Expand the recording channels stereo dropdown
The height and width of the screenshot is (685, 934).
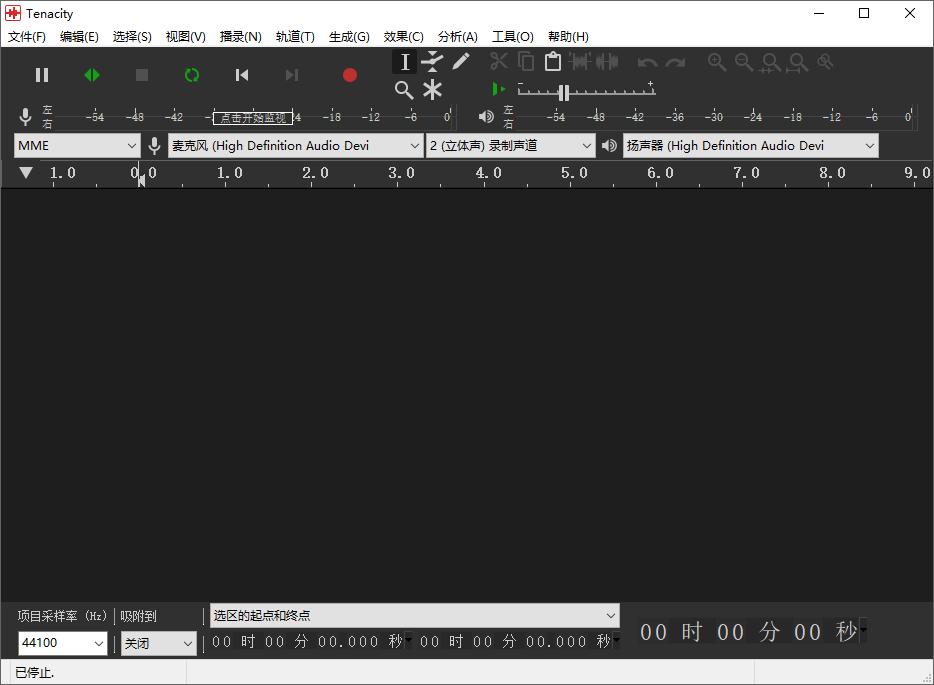click(x=510, y=146)
